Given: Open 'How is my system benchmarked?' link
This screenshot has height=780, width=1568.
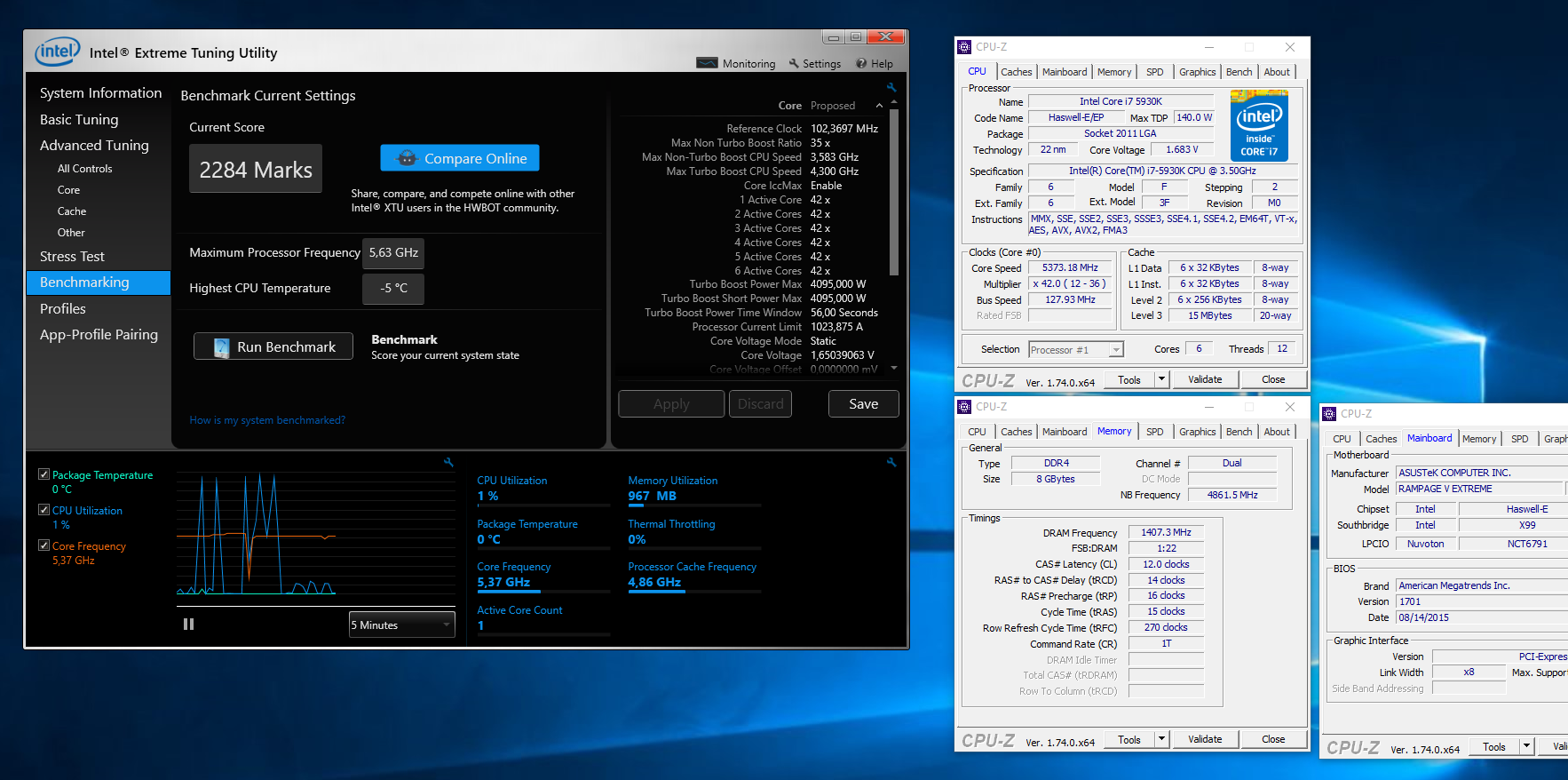Looking at the screenshot, I should coord(267,420).
